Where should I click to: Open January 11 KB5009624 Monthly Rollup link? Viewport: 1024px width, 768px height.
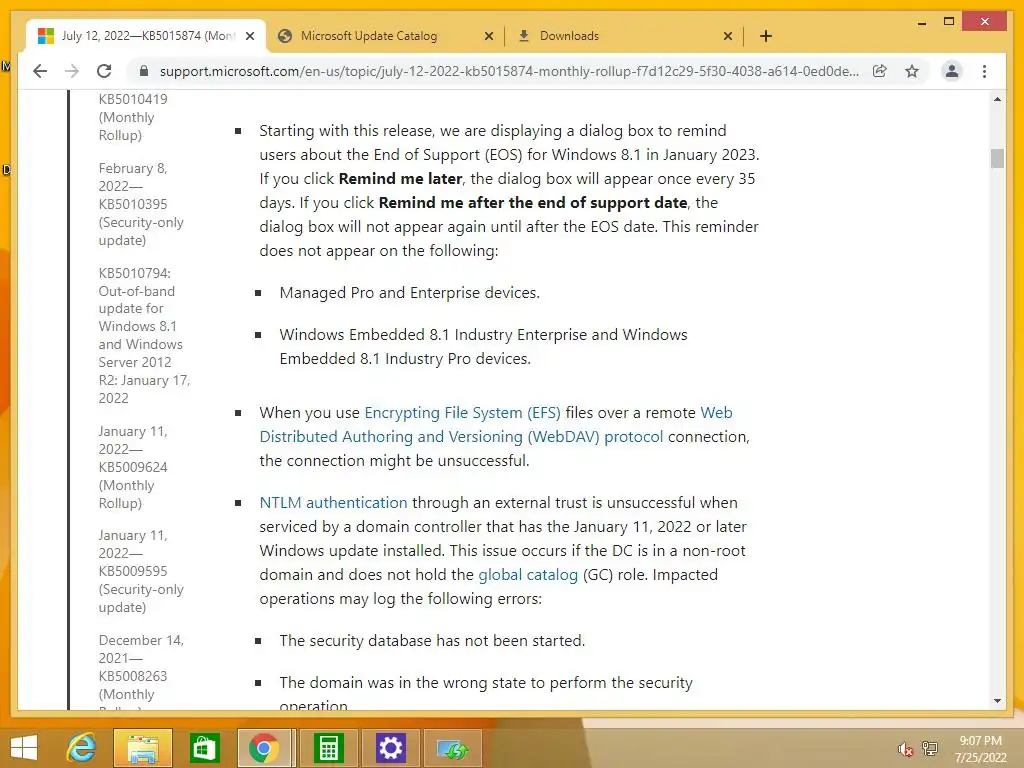(x=133, y=467)
